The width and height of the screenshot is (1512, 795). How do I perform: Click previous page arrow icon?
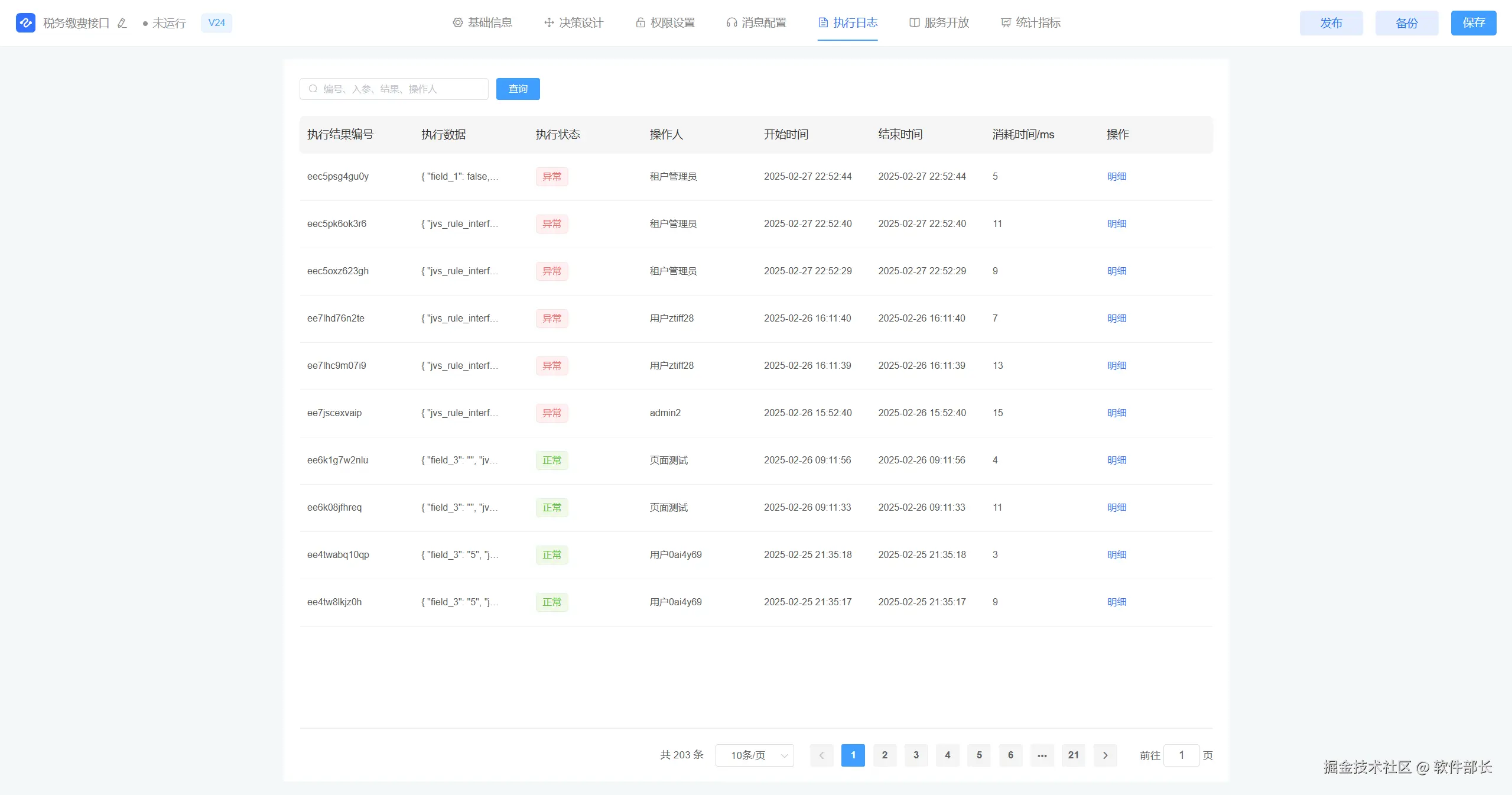click(821, 755)
